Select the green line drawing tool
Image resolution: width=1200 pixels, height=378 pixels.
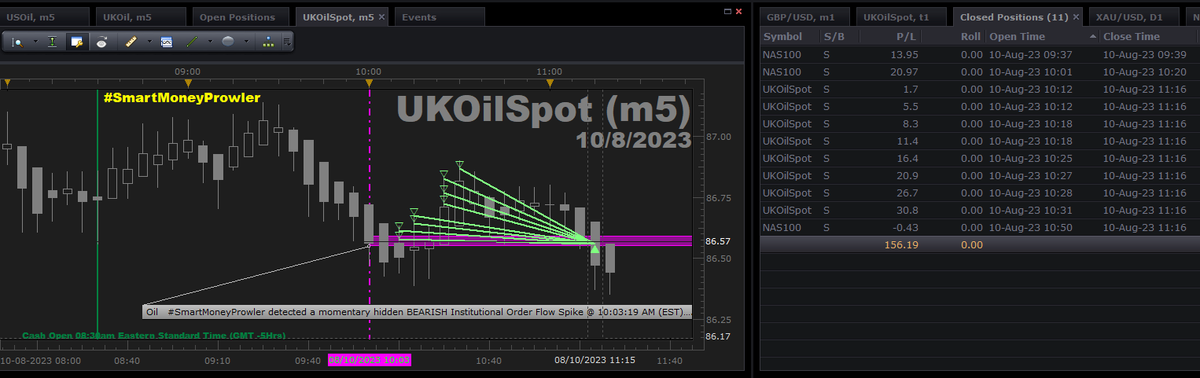click(x=192, y=42)
